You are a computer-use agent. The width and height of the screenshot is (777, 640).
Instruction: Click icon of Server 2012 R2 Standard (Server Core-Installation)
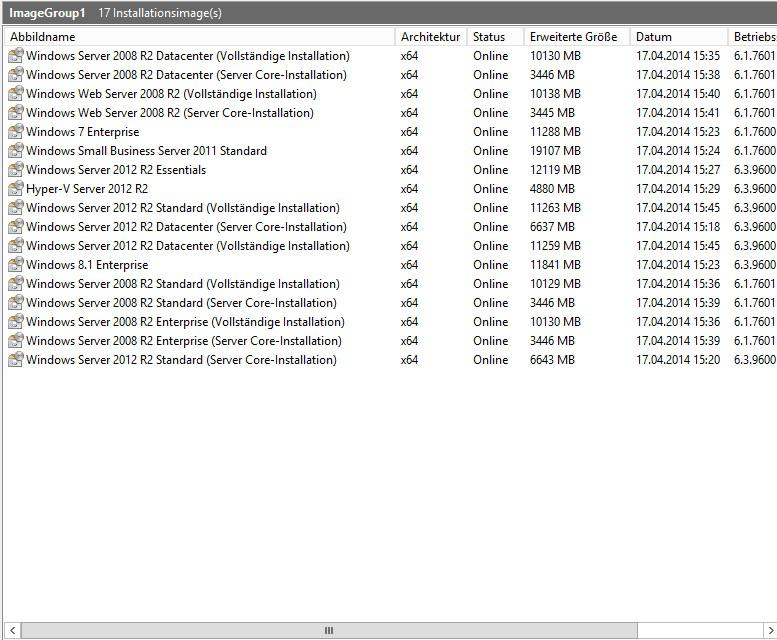pos(16,359)
